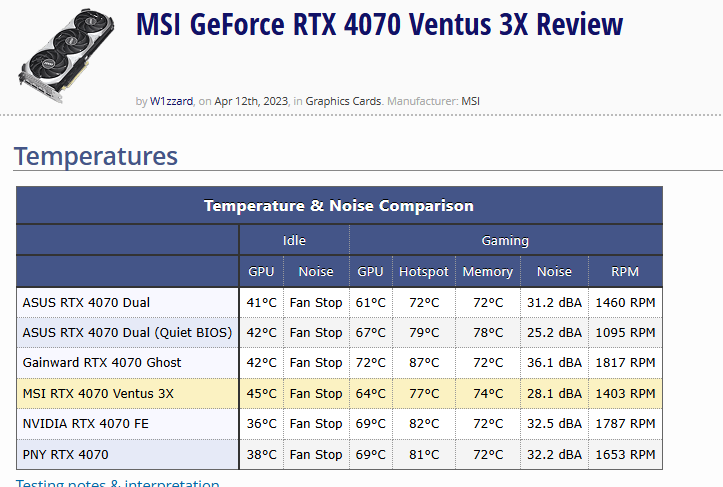Click the 1460 RPM value
This screenshot has width=723, height=487.
(x=625, y=303)
